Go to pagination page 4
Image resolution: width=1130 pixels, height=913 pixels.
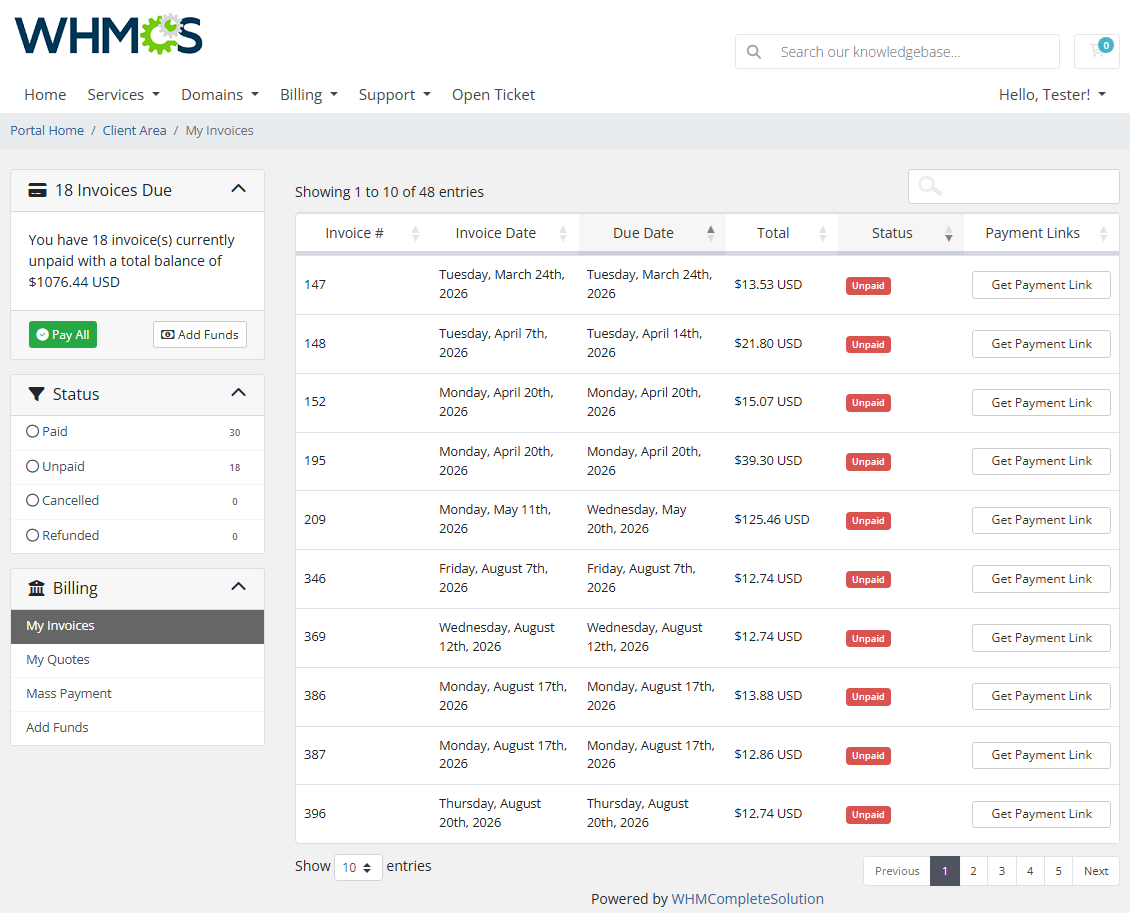tap(1030, 871)
